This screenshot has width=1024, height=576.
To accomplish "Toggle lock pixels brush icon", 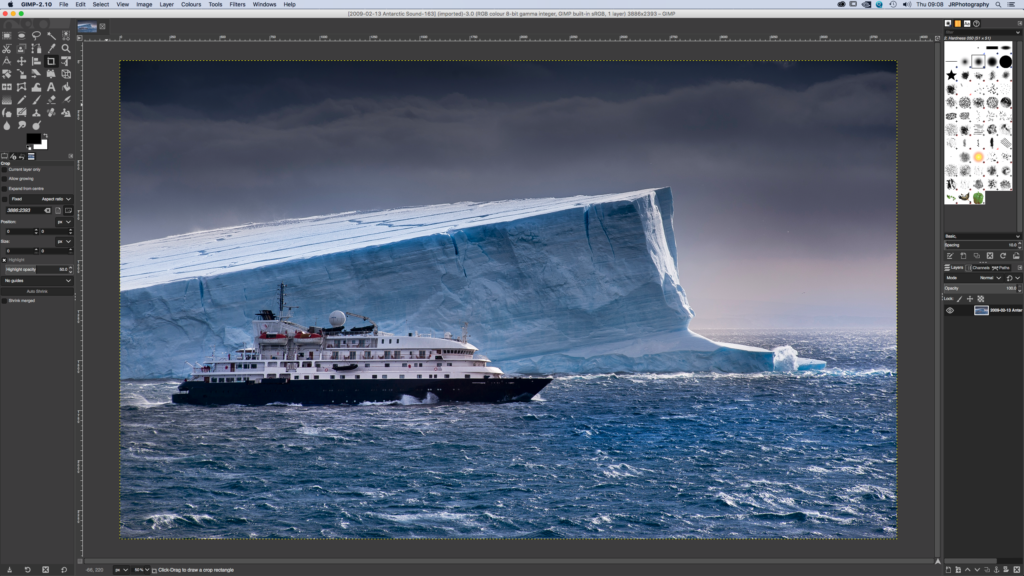I will 959,298.
